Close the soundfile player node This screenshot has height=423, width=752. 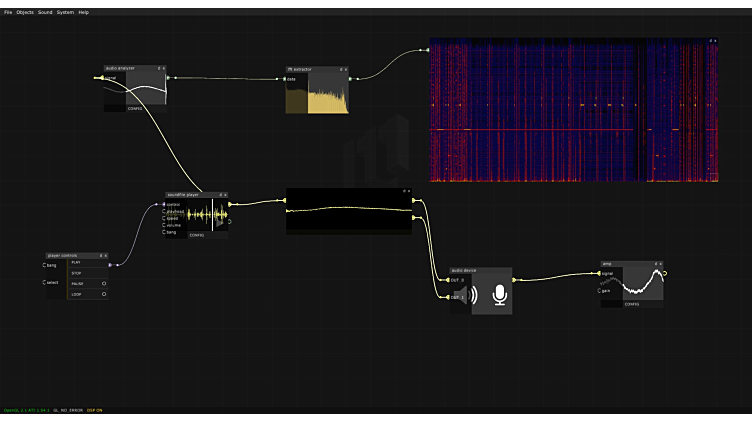click(x=225, y=195)
